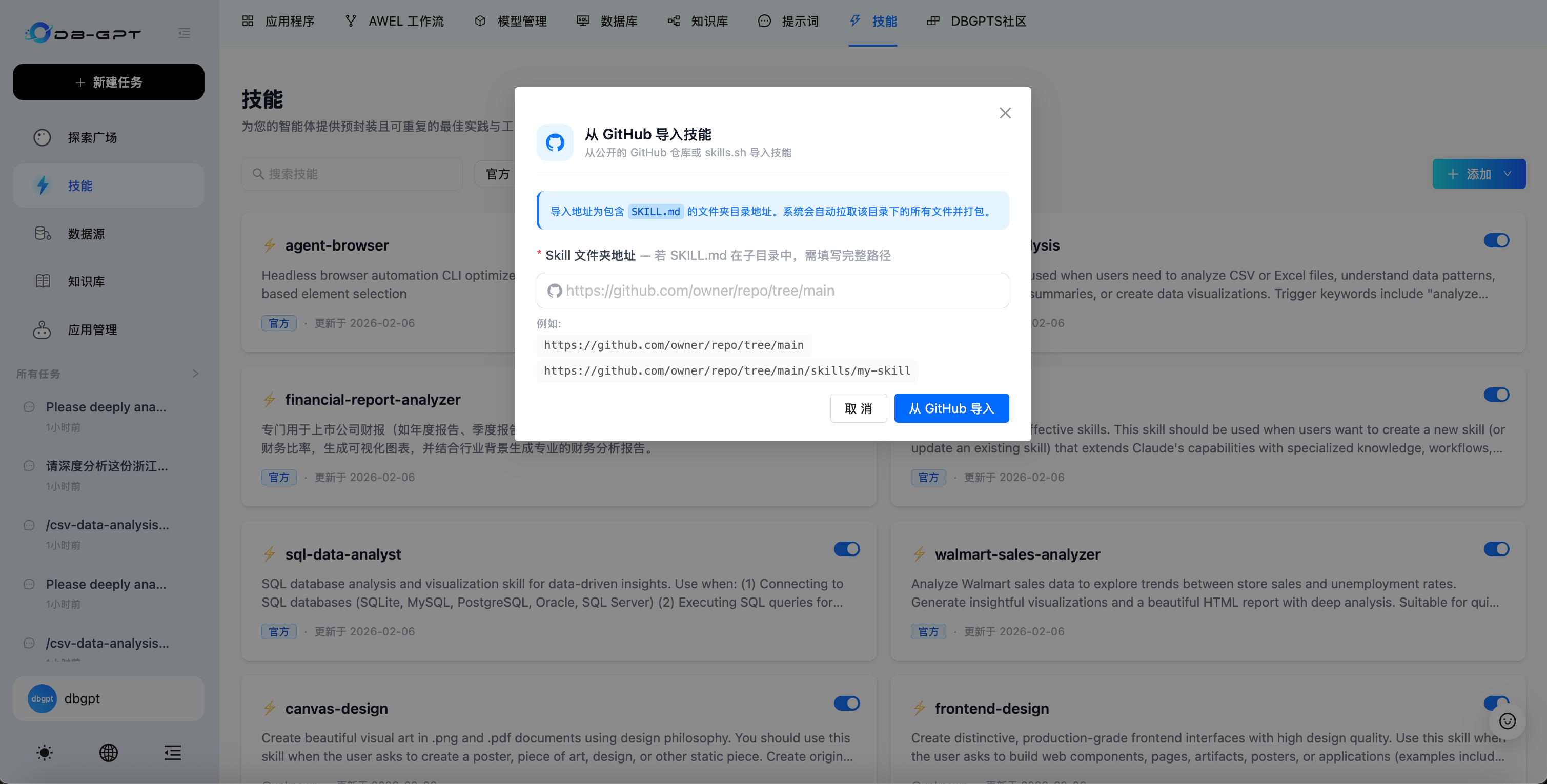The height and width of the screenshot is (784, 1547).
Task: Click the dbgpt user avatar
Action: tap(42, 698)
